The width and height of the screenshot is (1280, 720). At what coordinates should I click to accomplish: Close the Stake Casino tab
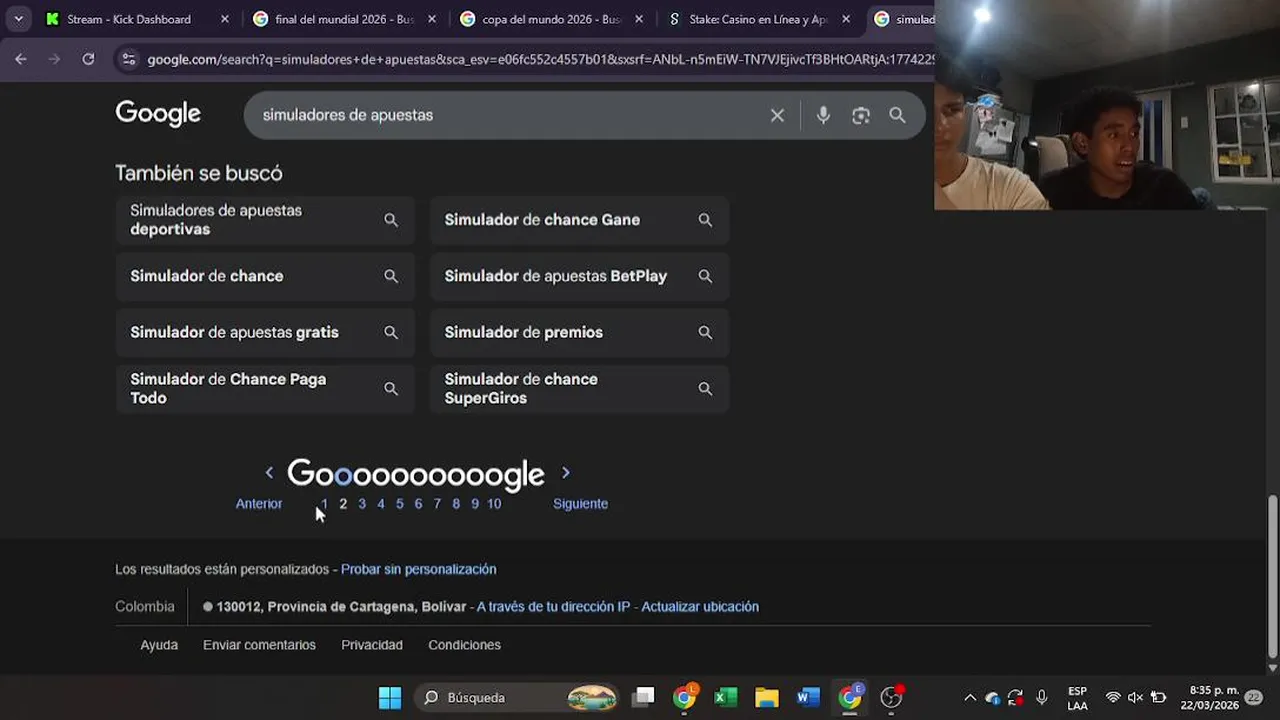(x=846, y=19)
